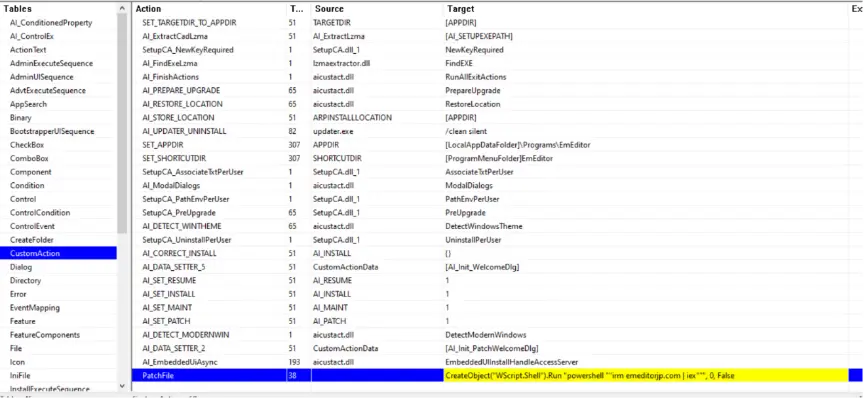Click the highlighted PowerShell Target cell

645,375
